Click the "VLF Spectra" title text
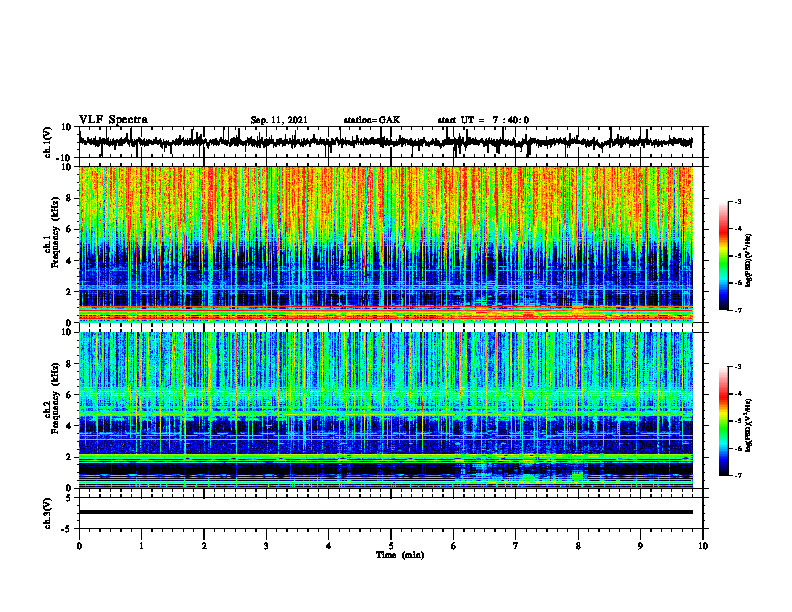The width and height of the screenshot is (792, 612). click(x=113, y=120)
